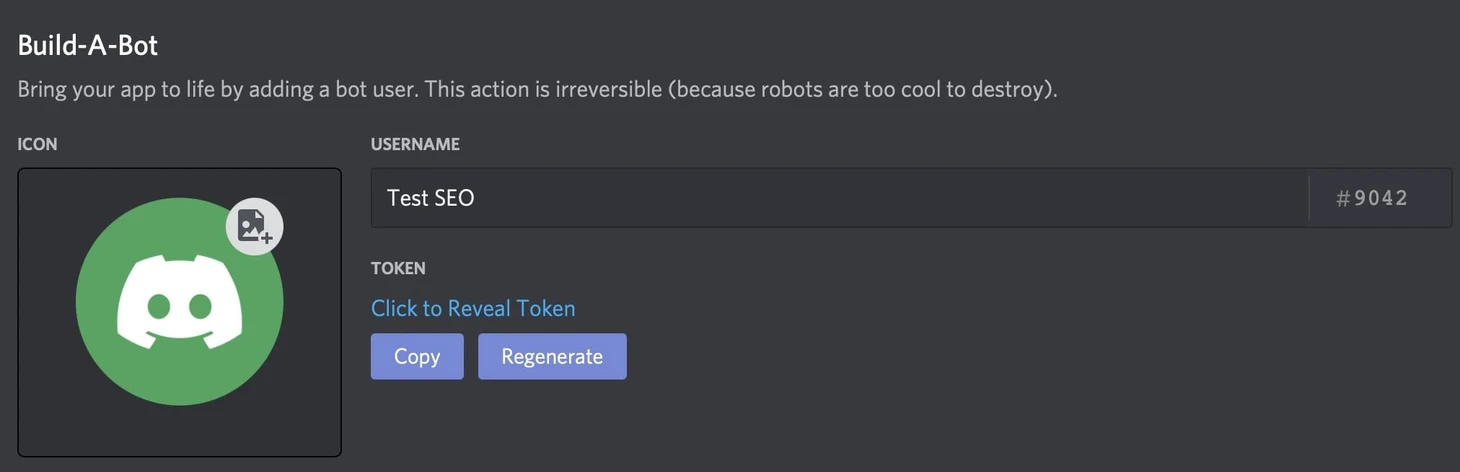Viewport: 1460px width, 472px height.
Task: Click the upload image badge icon
Action: pyautogui.click(x=254, y=226)
